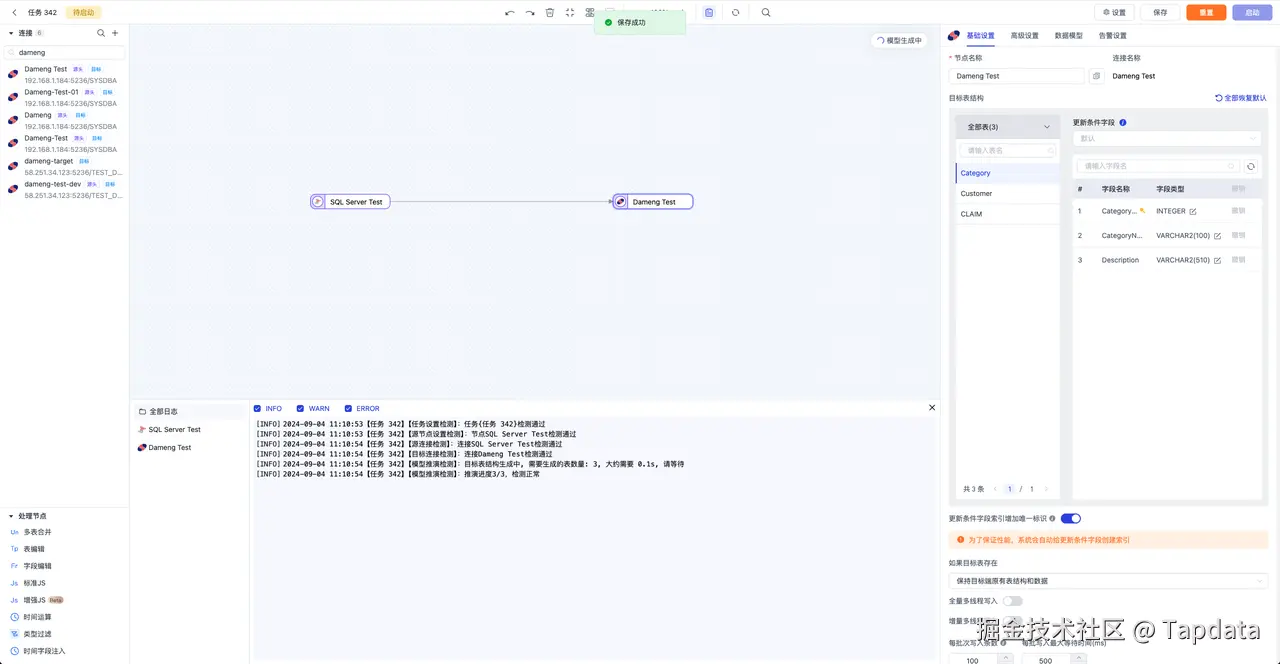
Task: Click dameng-target connection in the list
Action: [x=64, y=166]
